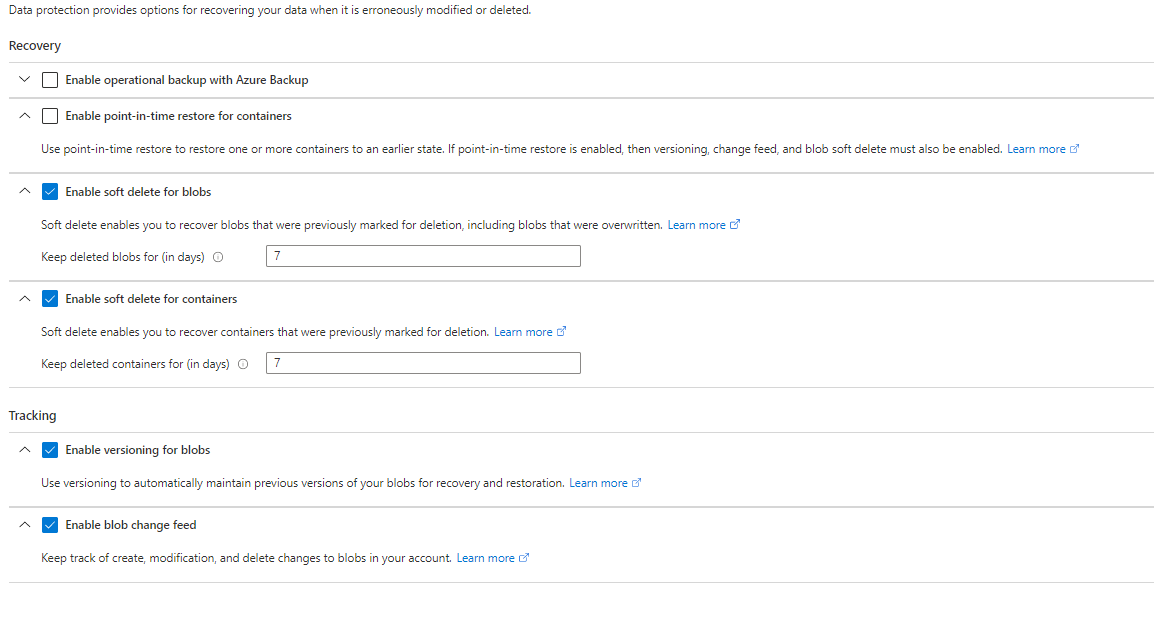This screenshot has height=618, width=1154.
Task: Click the deleted blobs retention days field
Action: coord(422,256)
